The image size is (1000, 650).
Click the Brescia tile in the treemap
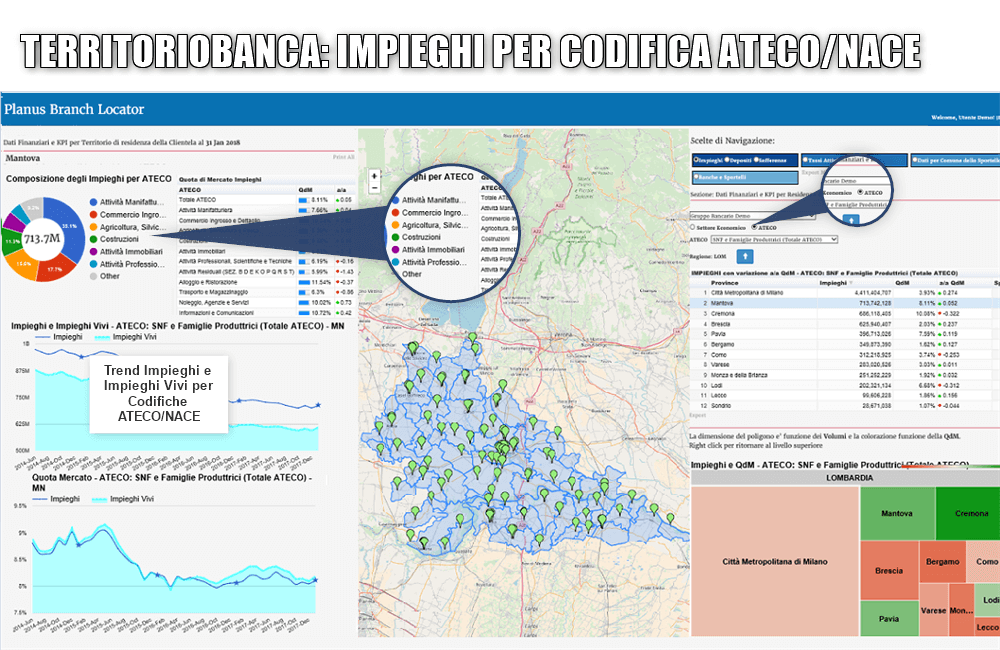tap(889, 570)
